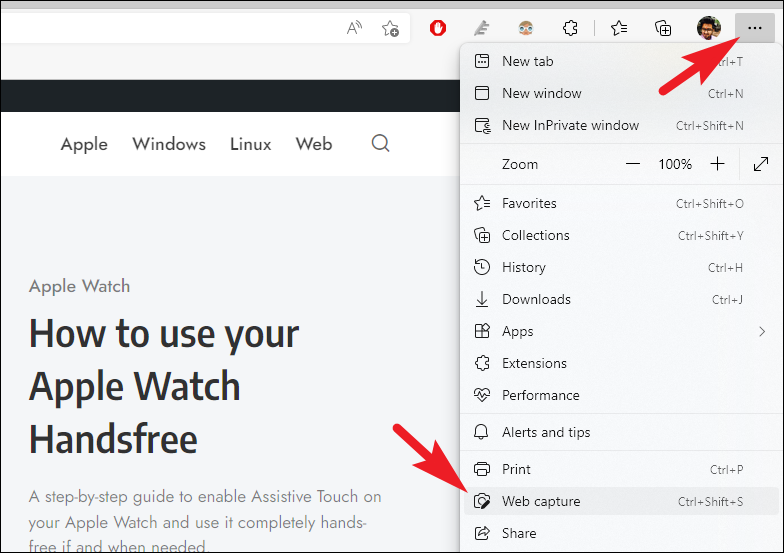Enter full screen via the zoom arrow icon
This screenshot has height=553, width=784.
pyautogui.click(x=760, y=164)
